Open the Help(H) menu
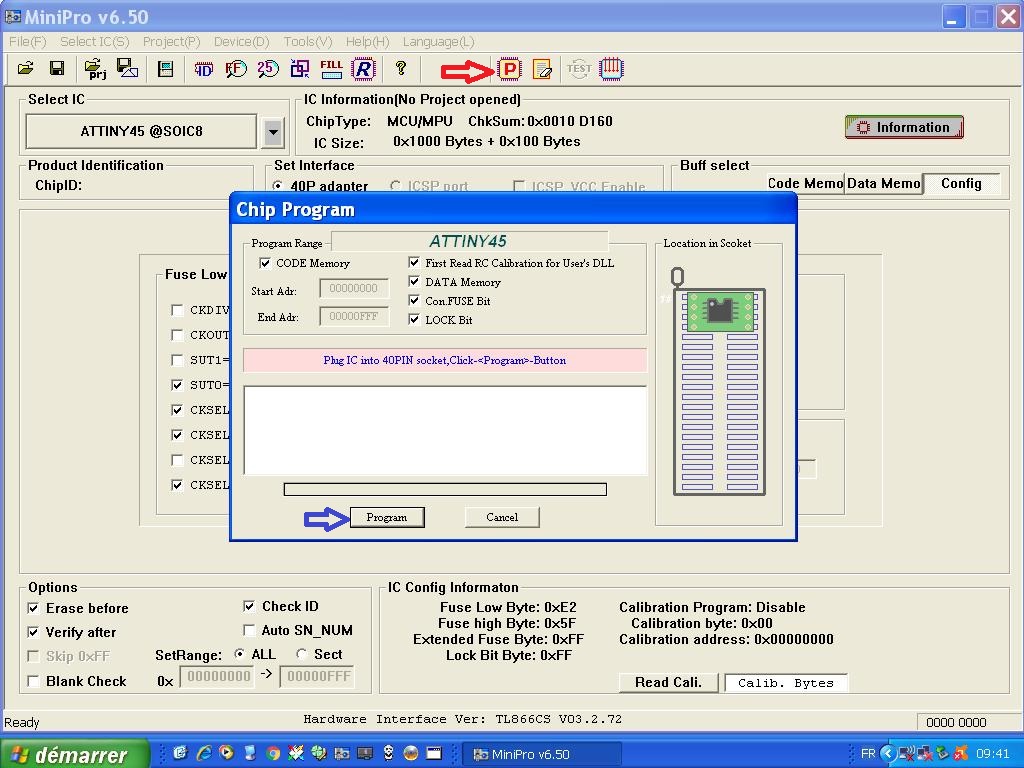This screenshot has height=768, width=1024. tap(367, 42)
